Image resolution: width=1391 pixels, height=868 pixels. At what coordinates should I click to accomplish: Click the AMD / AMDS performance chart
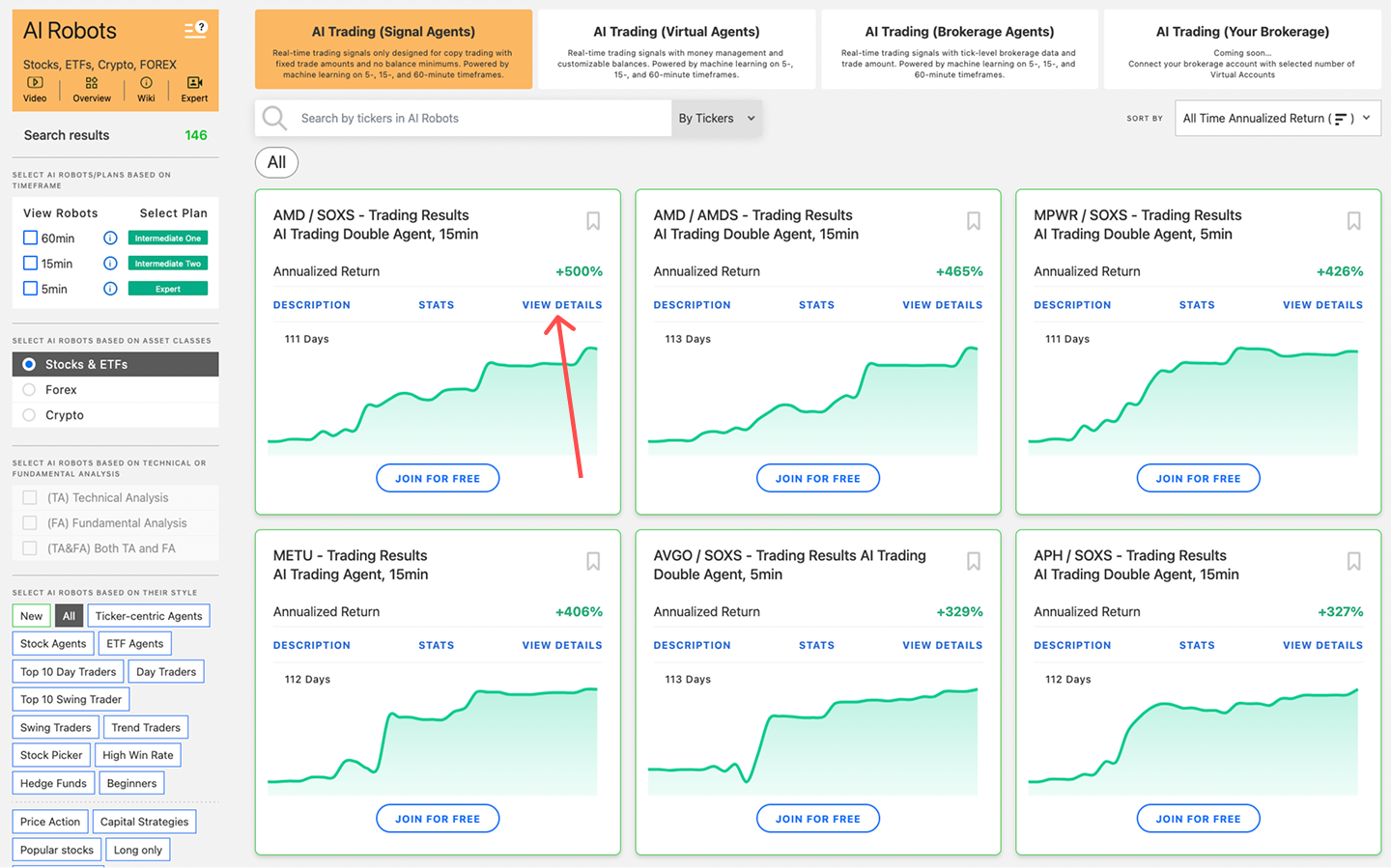click(x=813, y=400)
